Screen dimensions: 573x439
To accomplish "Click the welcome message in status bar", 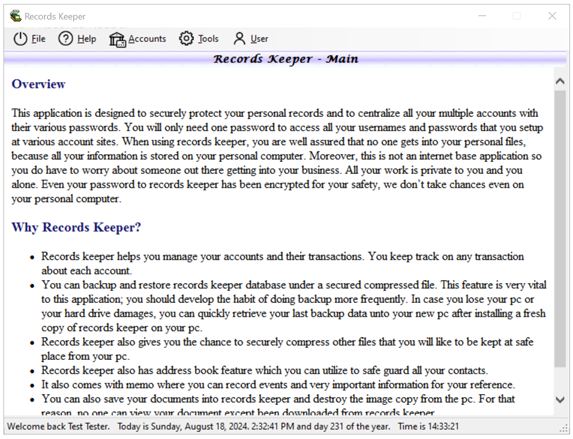I will (58, 427).
